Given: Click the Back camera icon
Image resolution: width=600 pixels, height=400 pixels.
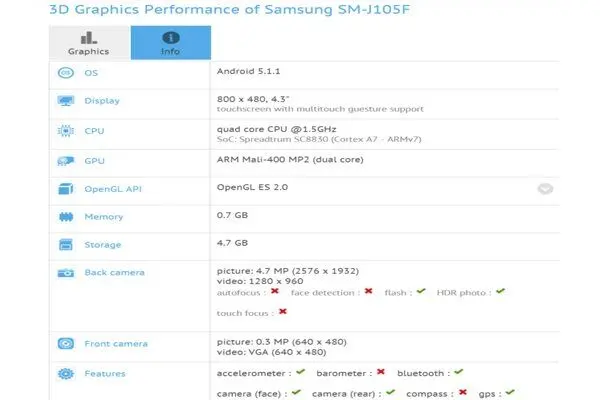Looking at the screenshot, I should pyautogui.click(x=66, y=273).
